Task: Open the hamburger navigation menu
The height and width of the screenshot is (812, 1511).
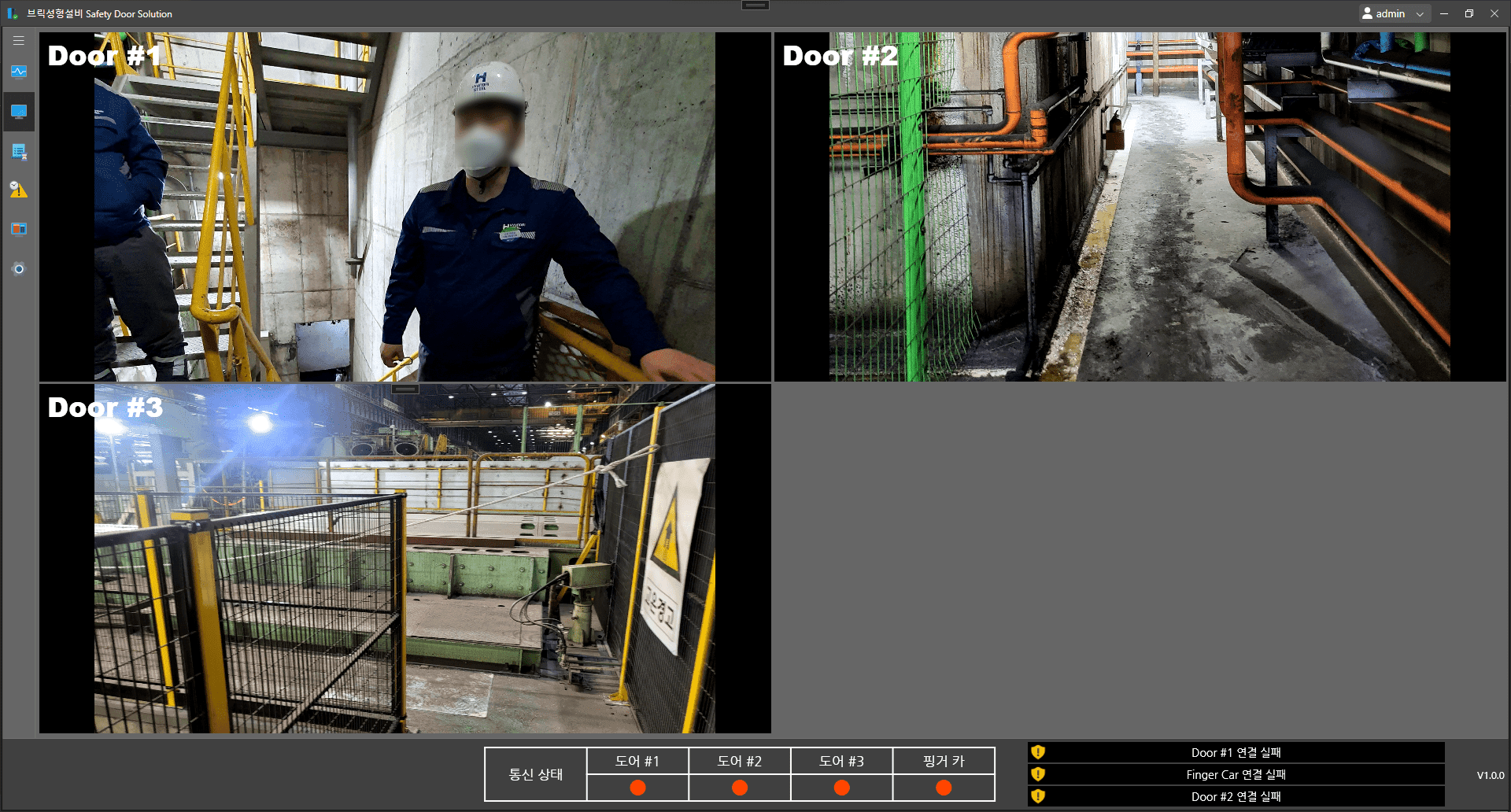Action: (18, 40)
